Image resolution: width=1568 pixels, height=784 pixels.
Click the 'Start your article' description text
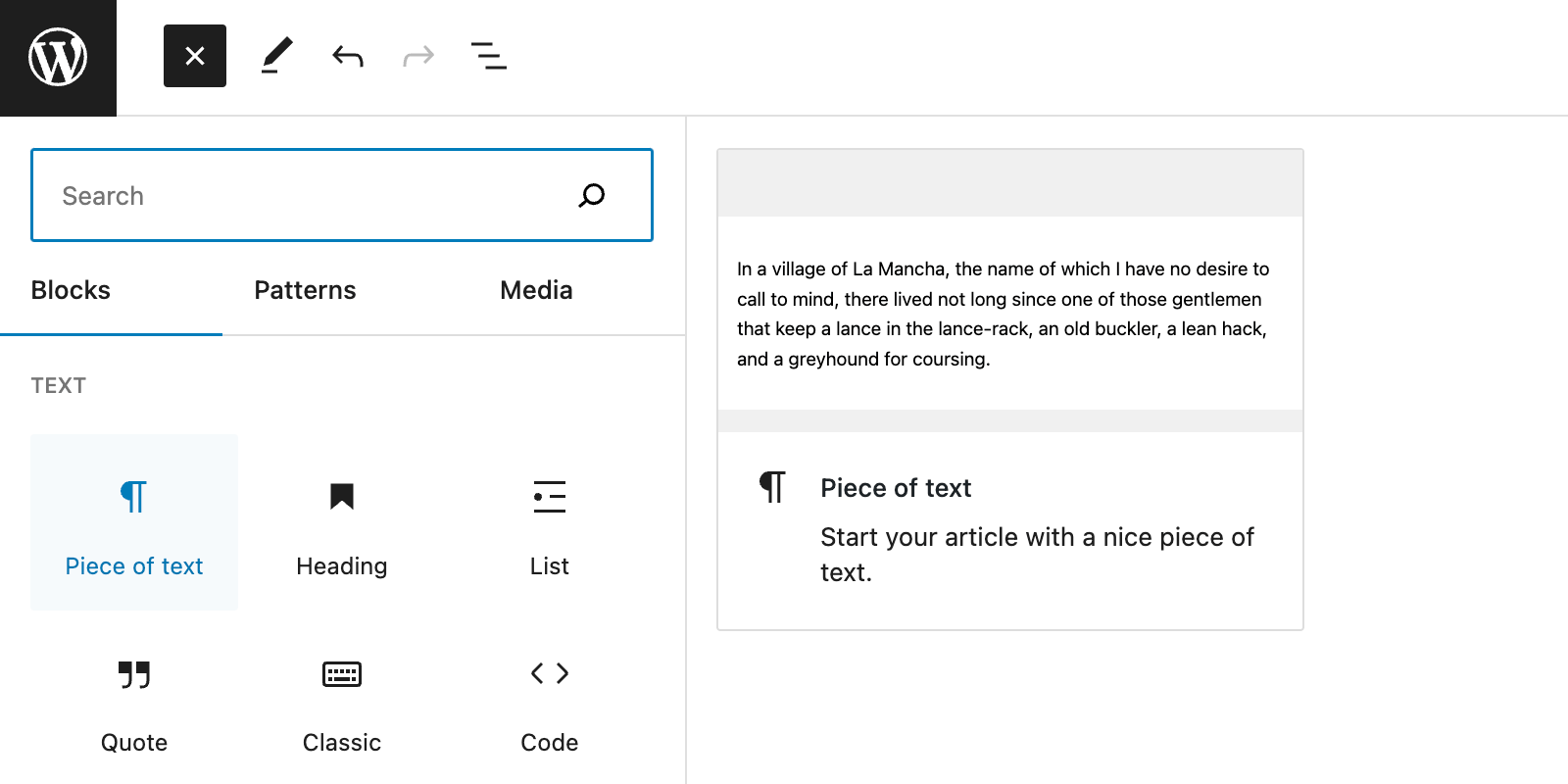pos(1037,555)
